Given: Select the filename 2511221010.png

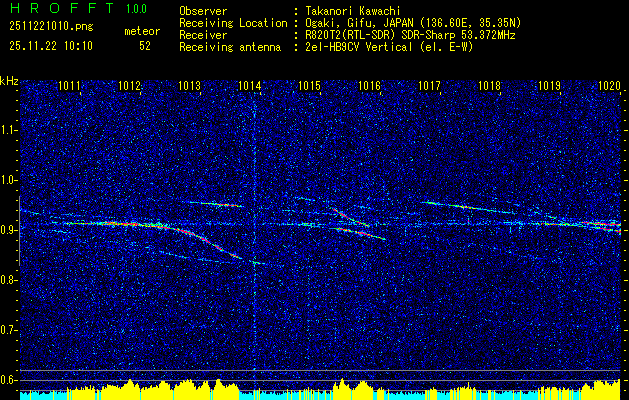Looking at the screenshot, I should [x=51, y=27].
